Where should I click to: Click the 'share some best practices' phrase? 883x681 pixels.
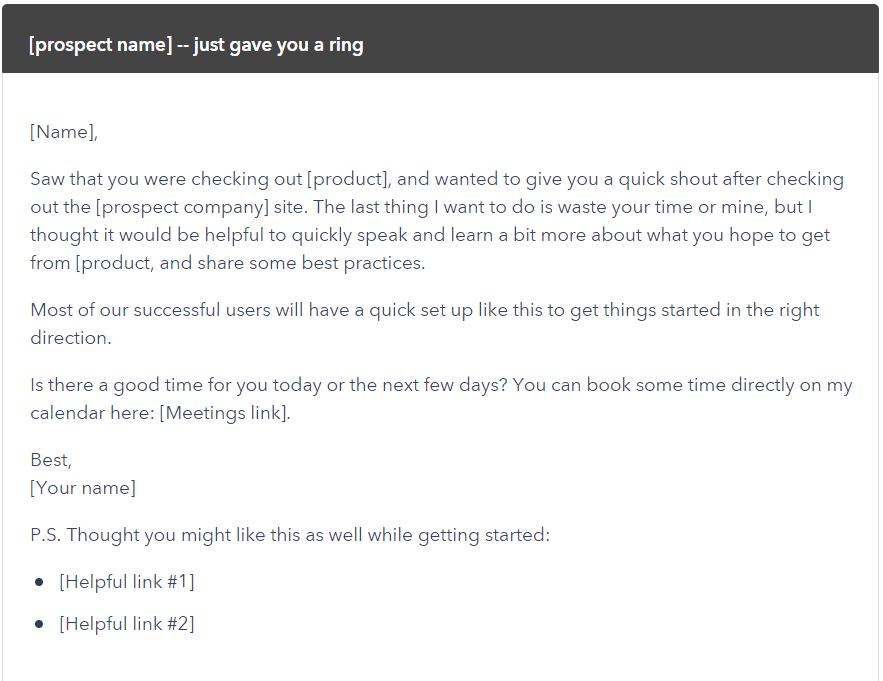pos(311,264)
